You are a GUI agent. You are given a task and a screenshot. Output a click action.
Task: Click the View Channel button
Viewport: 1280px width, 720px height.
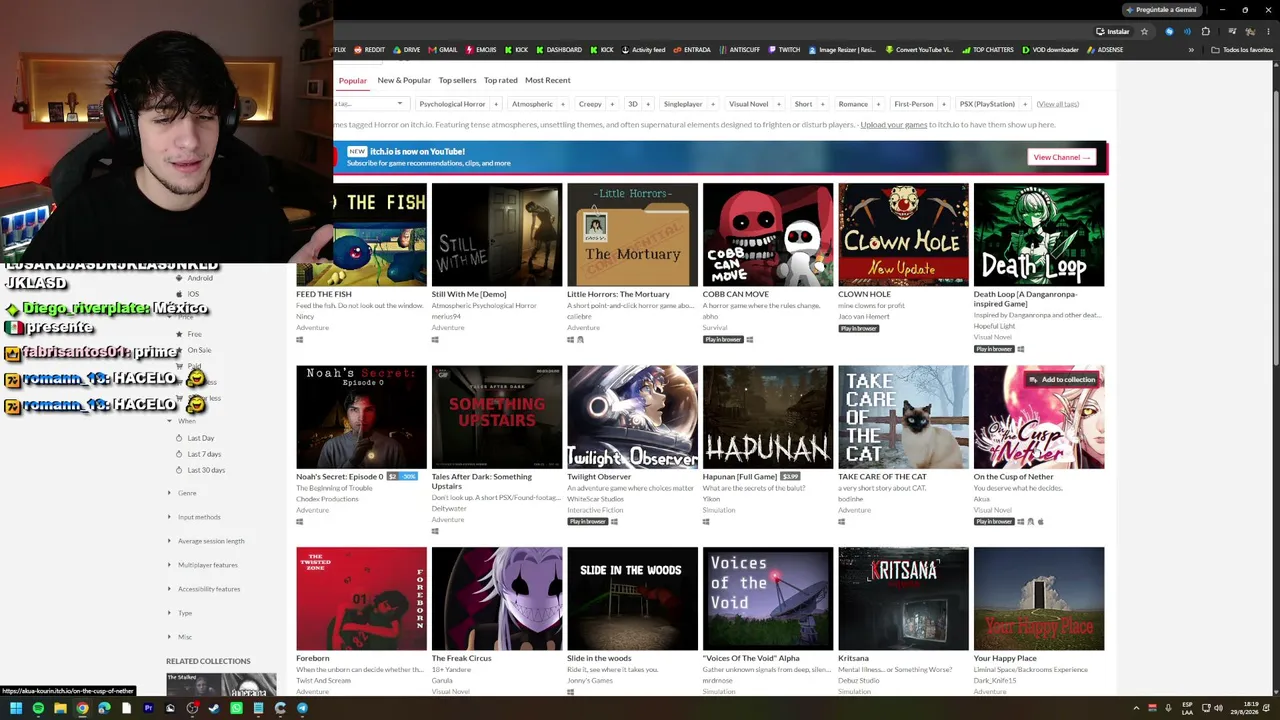[1062, 157]
